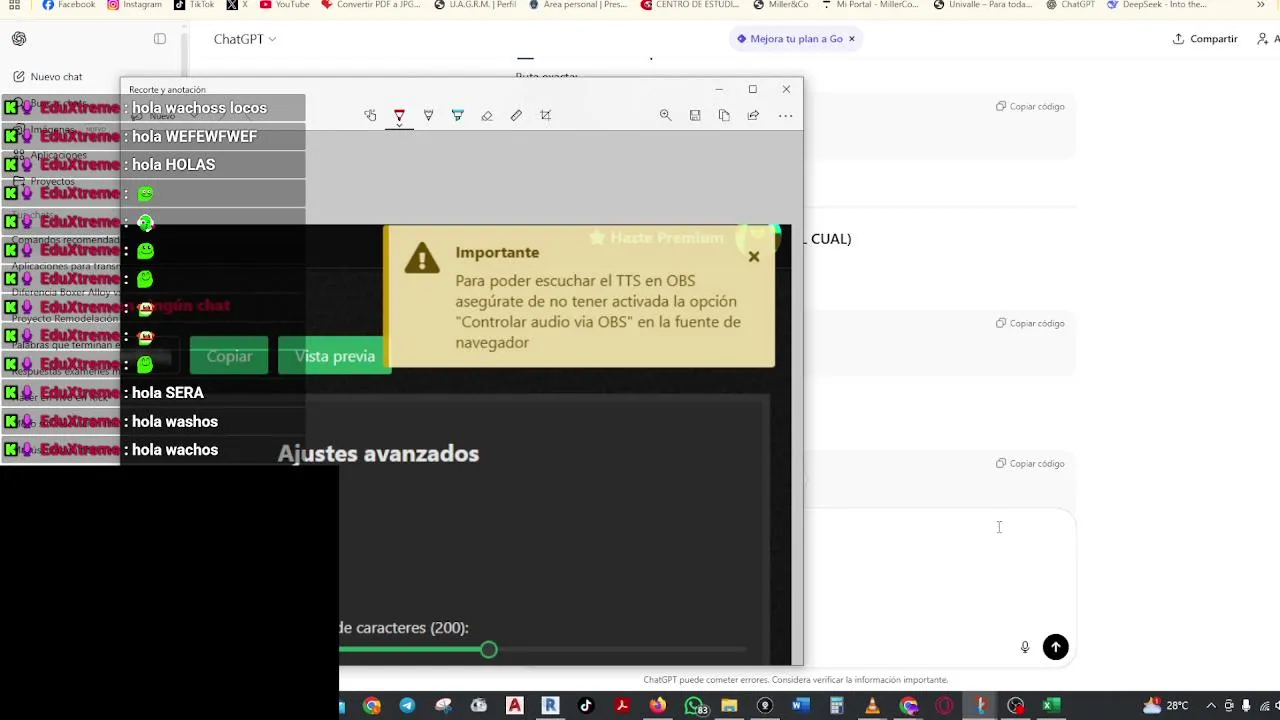The width and height of the screenshot is (1280, 720).
Task: Toggle the ruler tool
Action: click(x=516, y=116)
